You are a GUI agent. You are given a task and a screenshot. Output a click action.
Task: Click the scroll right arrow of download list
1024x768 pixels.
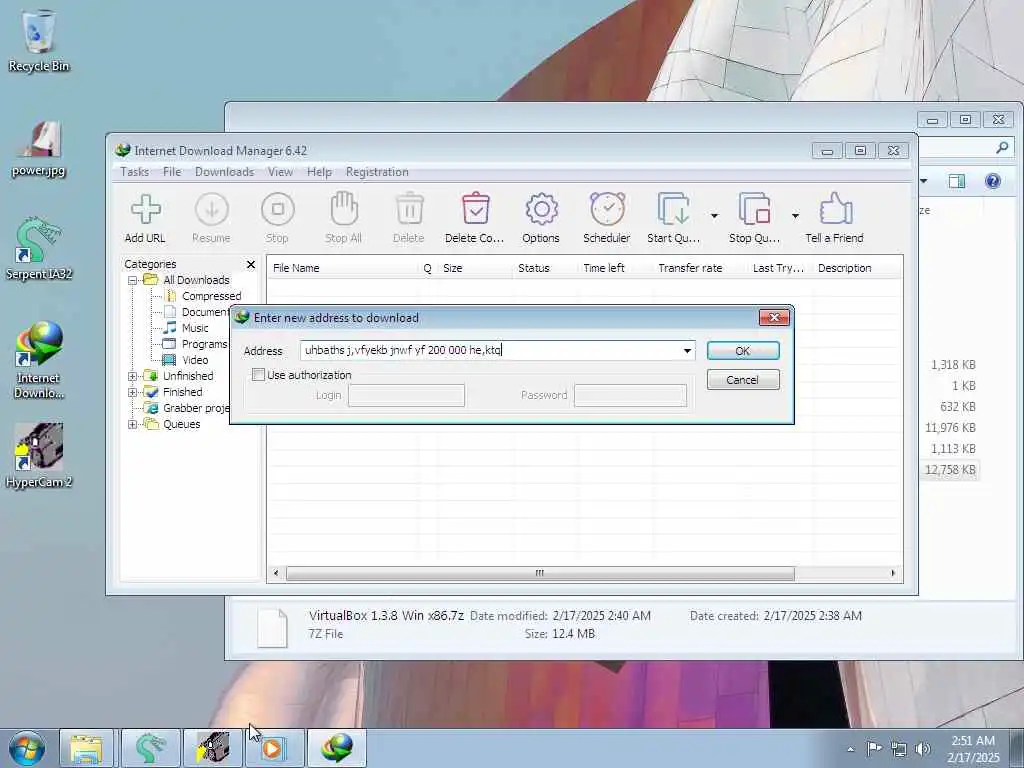pos(893,573)
